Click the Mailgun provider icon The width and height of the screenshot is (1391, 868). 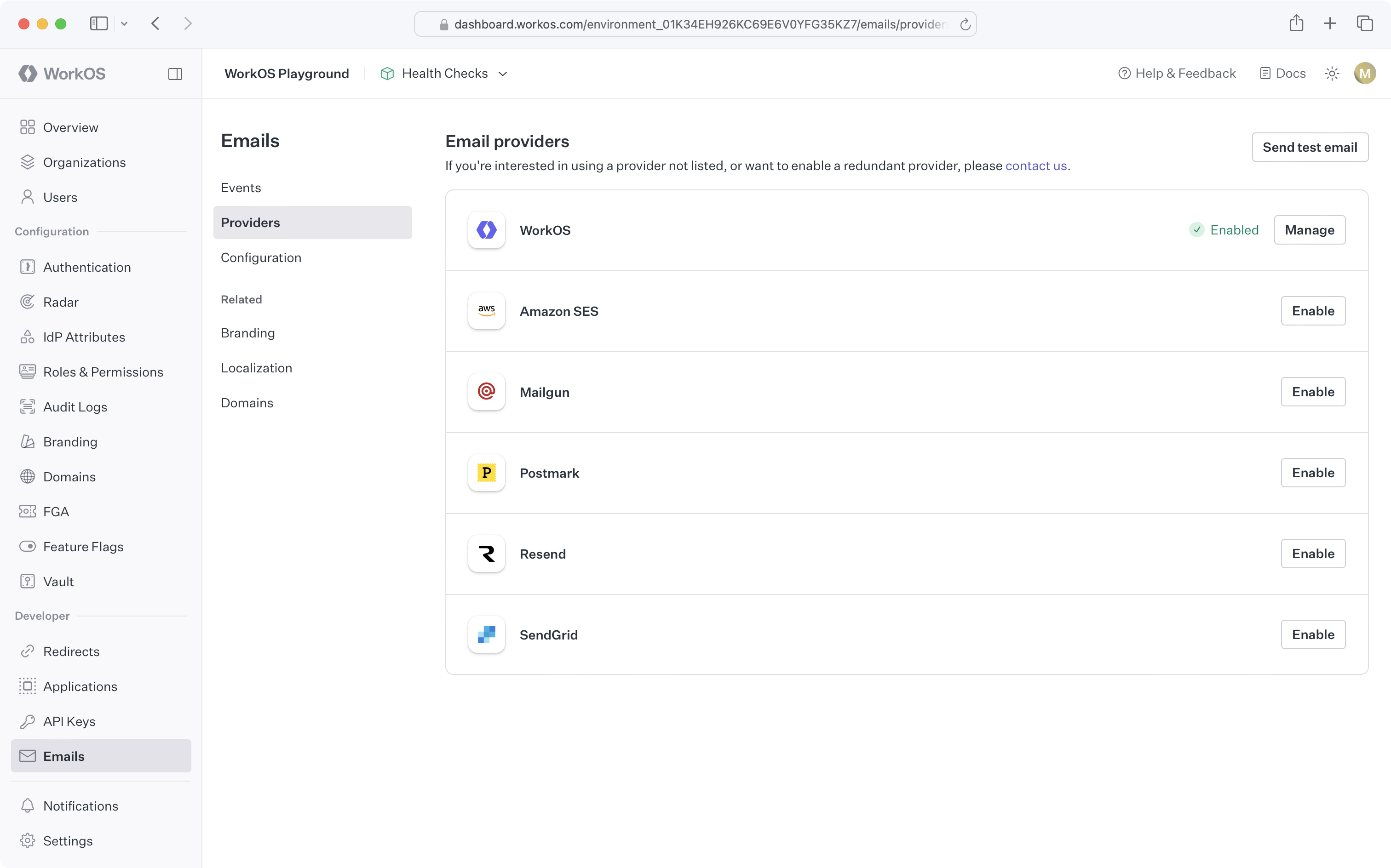[486, 392]
